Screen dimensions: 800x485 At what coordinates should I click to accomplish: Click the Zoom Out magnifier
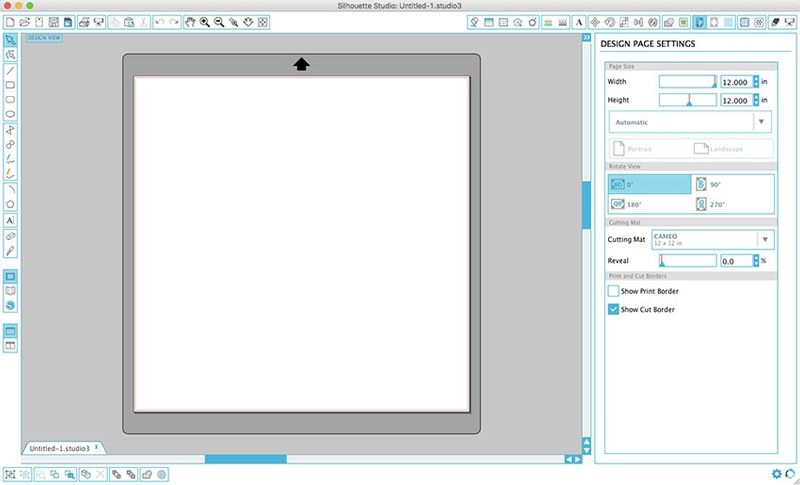(219, 22)
